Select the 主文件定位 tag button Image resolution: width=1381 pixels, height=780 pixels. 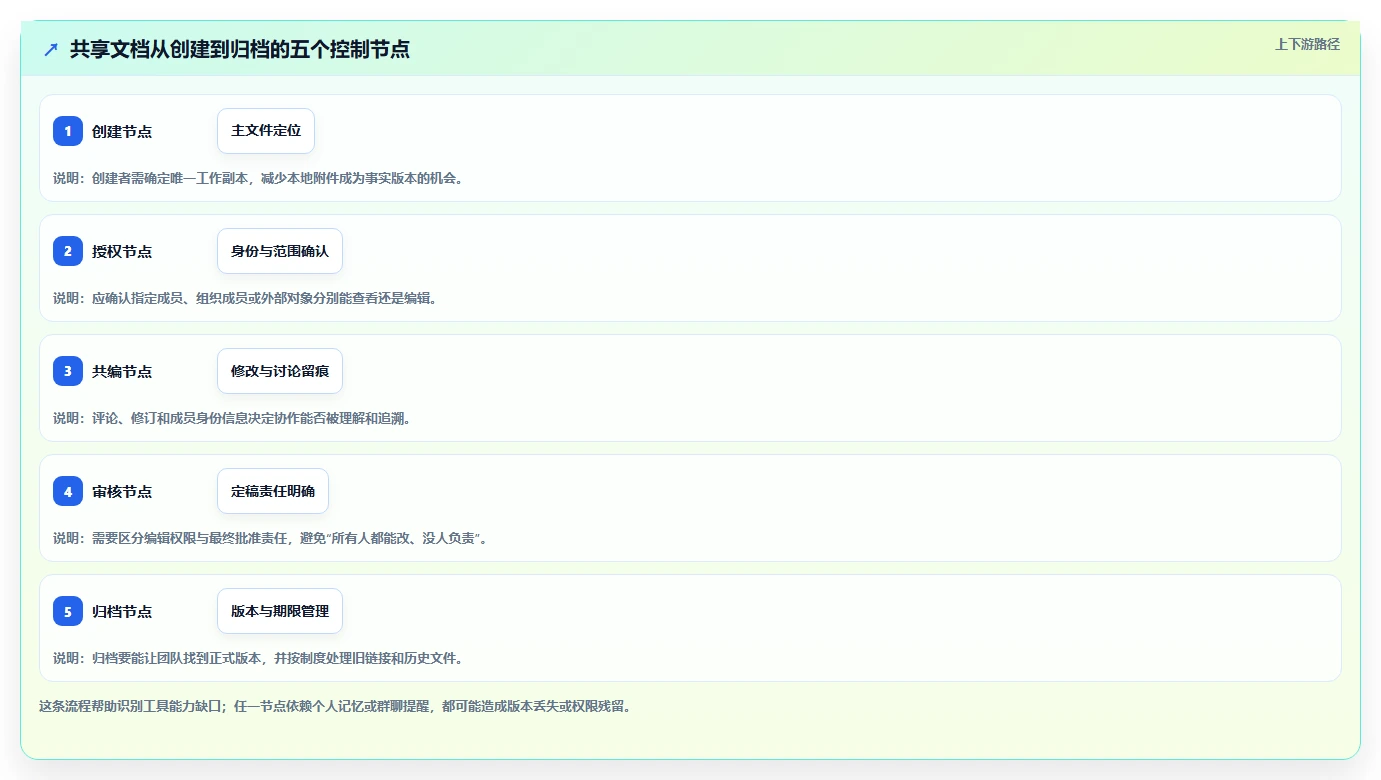coord(266,131)
